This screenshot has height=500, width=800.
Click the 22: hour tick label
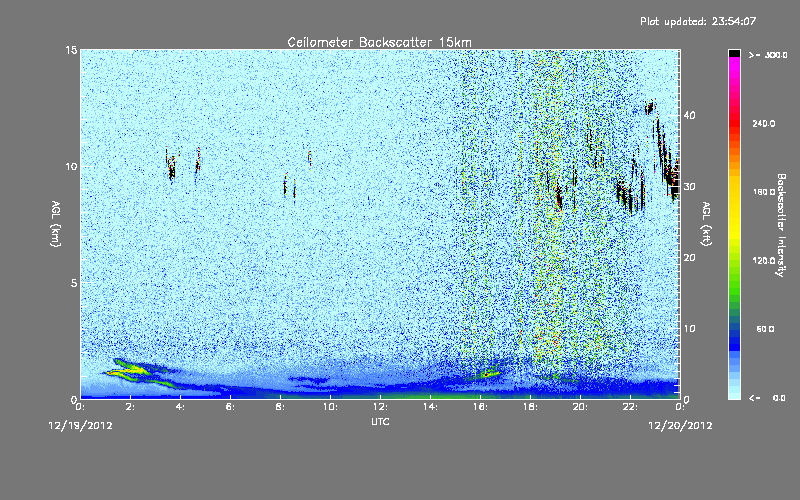tap(630, 407)
